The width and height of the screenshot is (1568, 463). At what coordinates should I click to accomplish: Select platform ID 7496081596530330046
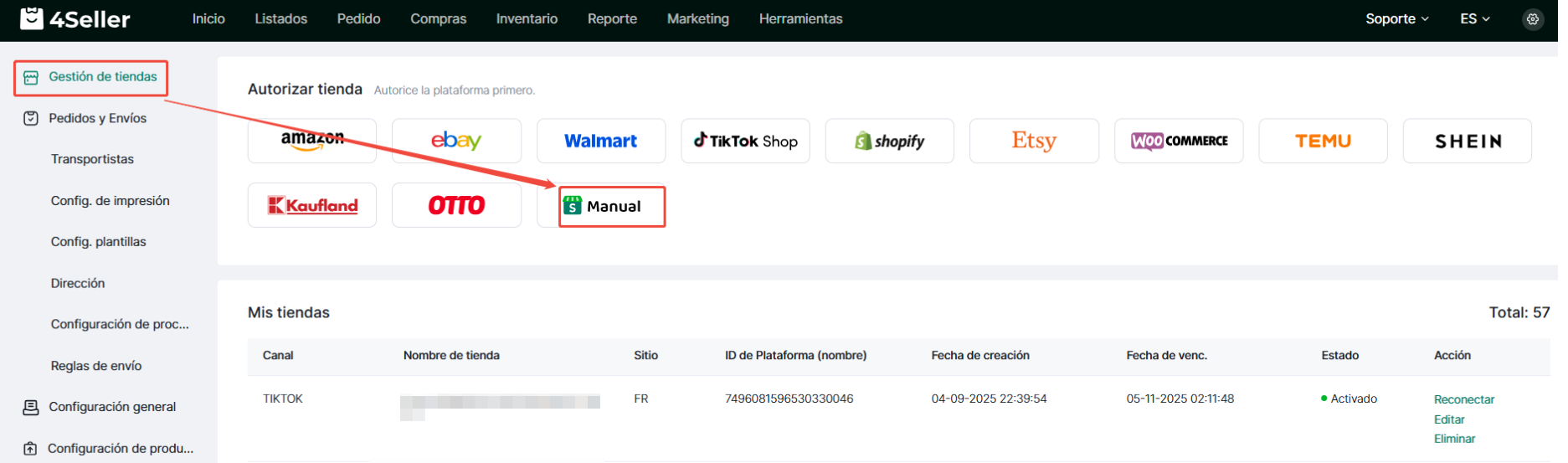tap(789, 399)
